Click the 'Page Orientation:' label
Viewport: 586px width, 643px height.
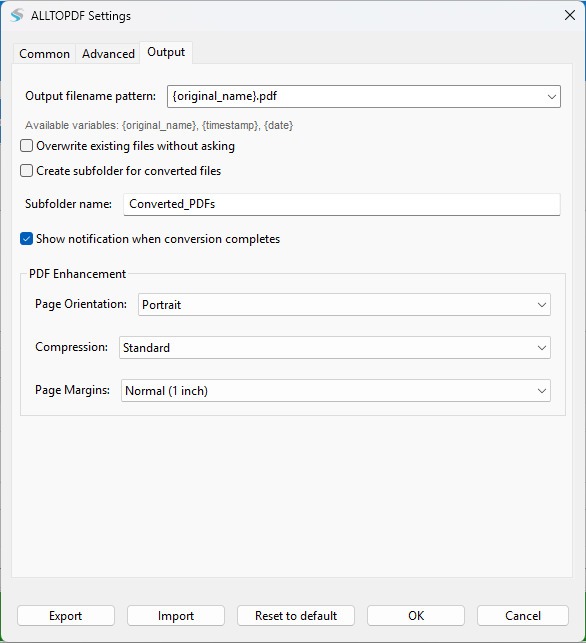tap(81, 304)
